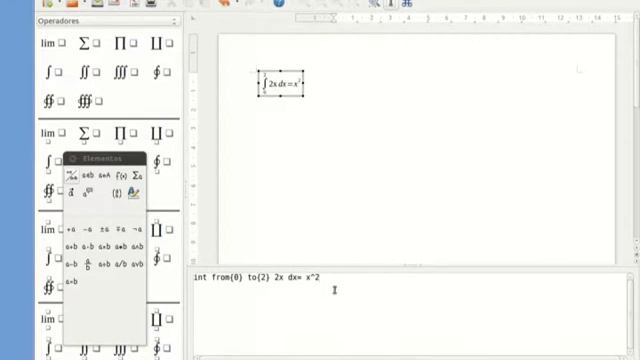Insert the a*b multiplication element
Image resolution: width=640 pixels, height=360 pixels.
coord(121,247)
